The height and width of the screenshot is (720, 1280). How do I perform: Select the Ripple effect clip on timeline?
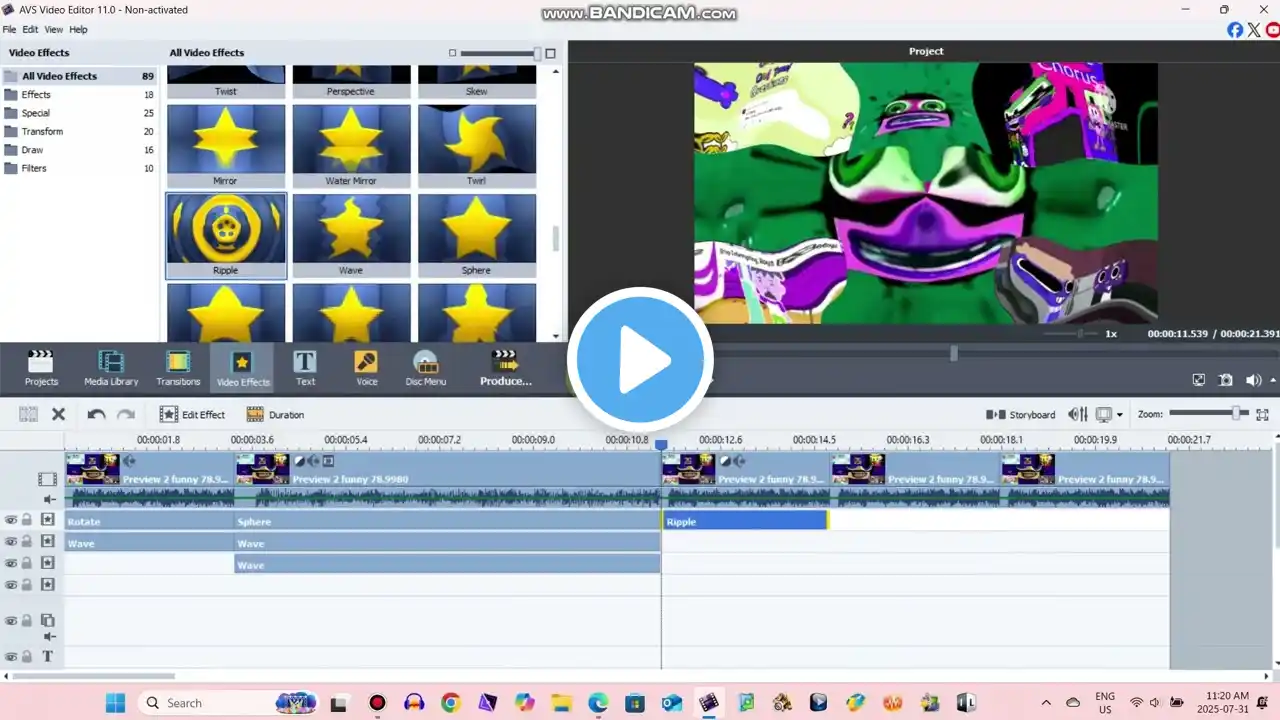745,521
